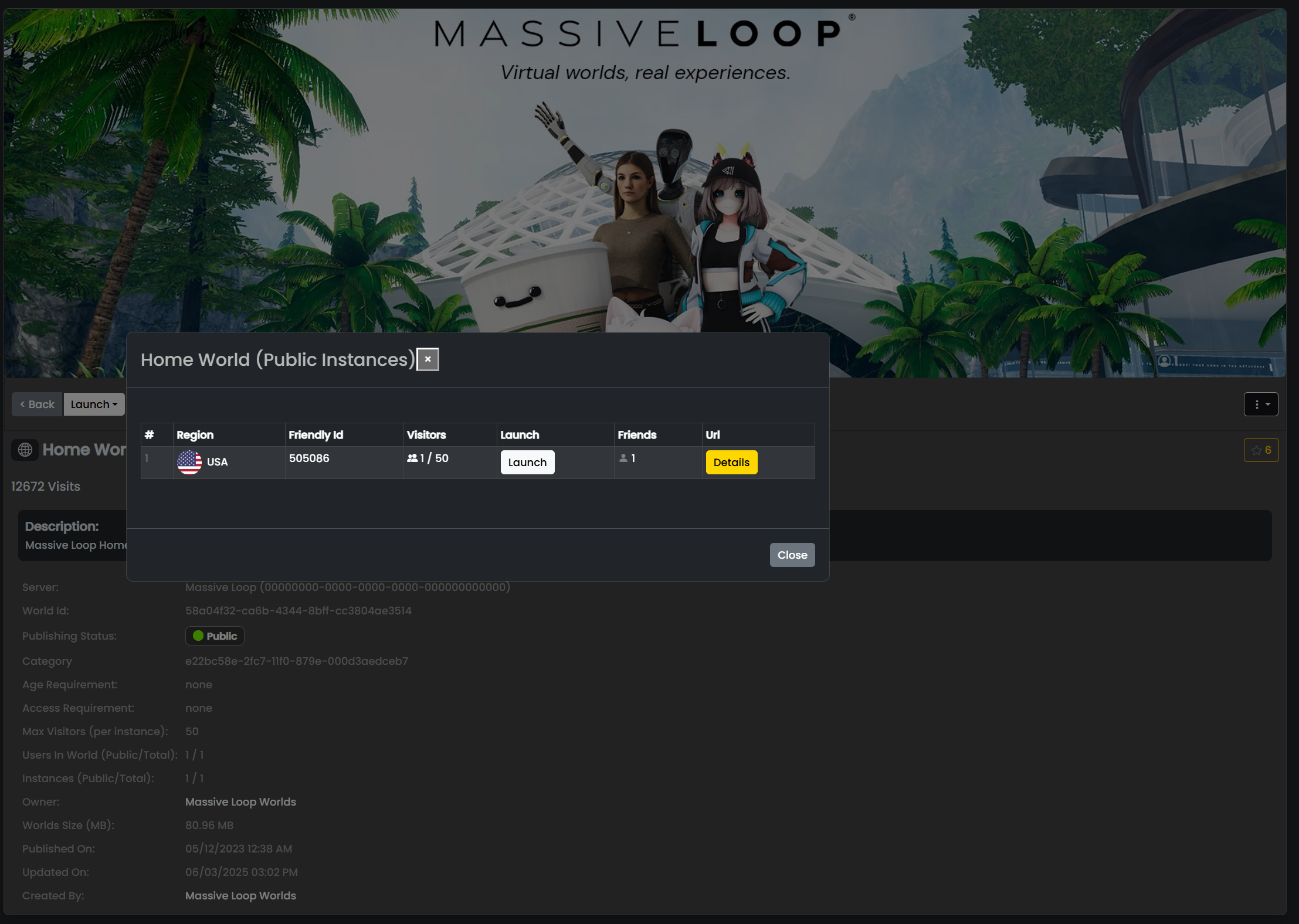Click the visitors count 1 / 50
This screenshot has width=1299, height=924.
point(434,458)
